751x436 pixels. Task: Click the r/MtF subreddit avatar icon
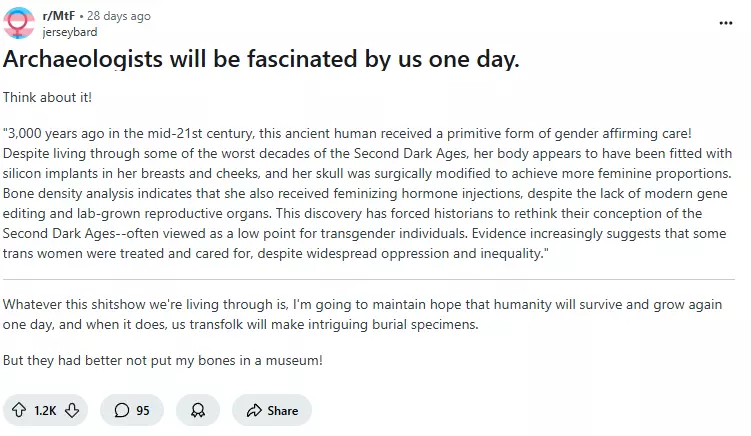19,23
